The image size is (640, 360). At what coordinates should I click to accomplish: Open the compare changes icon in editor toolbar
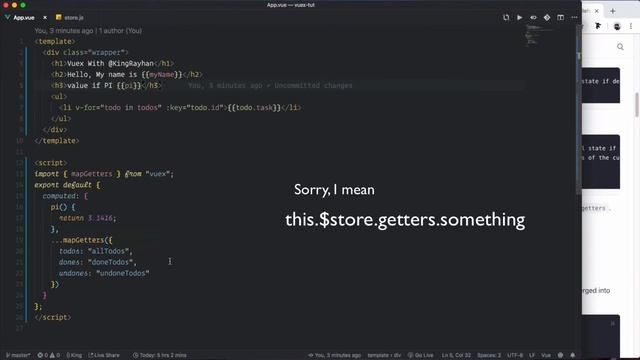[506, 18]
